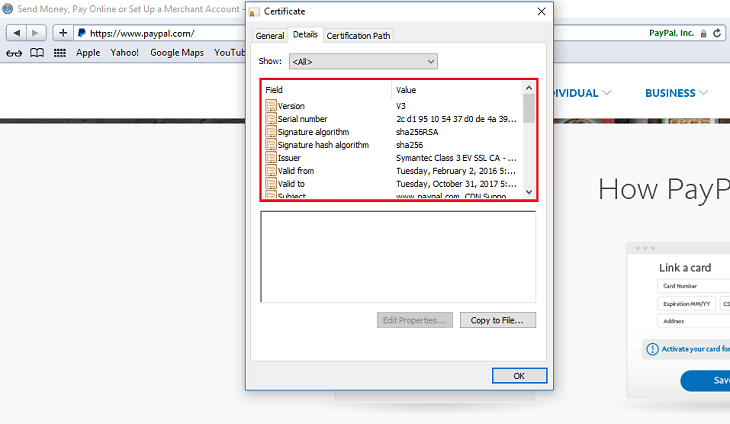730x424 pixels.
Task: Select Tuesday, October 31, 2017 value
Action: pyautogui.click(x=456, y=184)
